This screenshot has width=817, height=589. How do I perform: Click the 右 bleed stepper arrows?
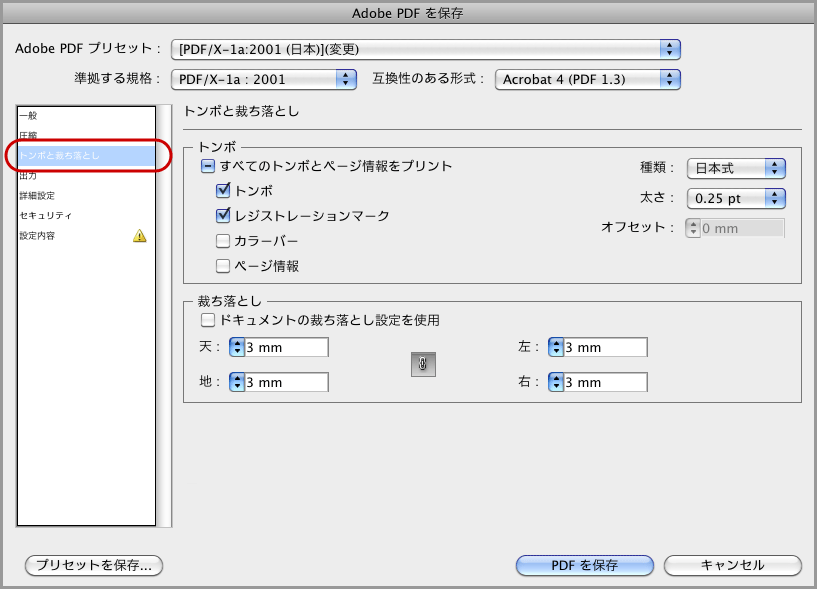[x=556, y=382]
